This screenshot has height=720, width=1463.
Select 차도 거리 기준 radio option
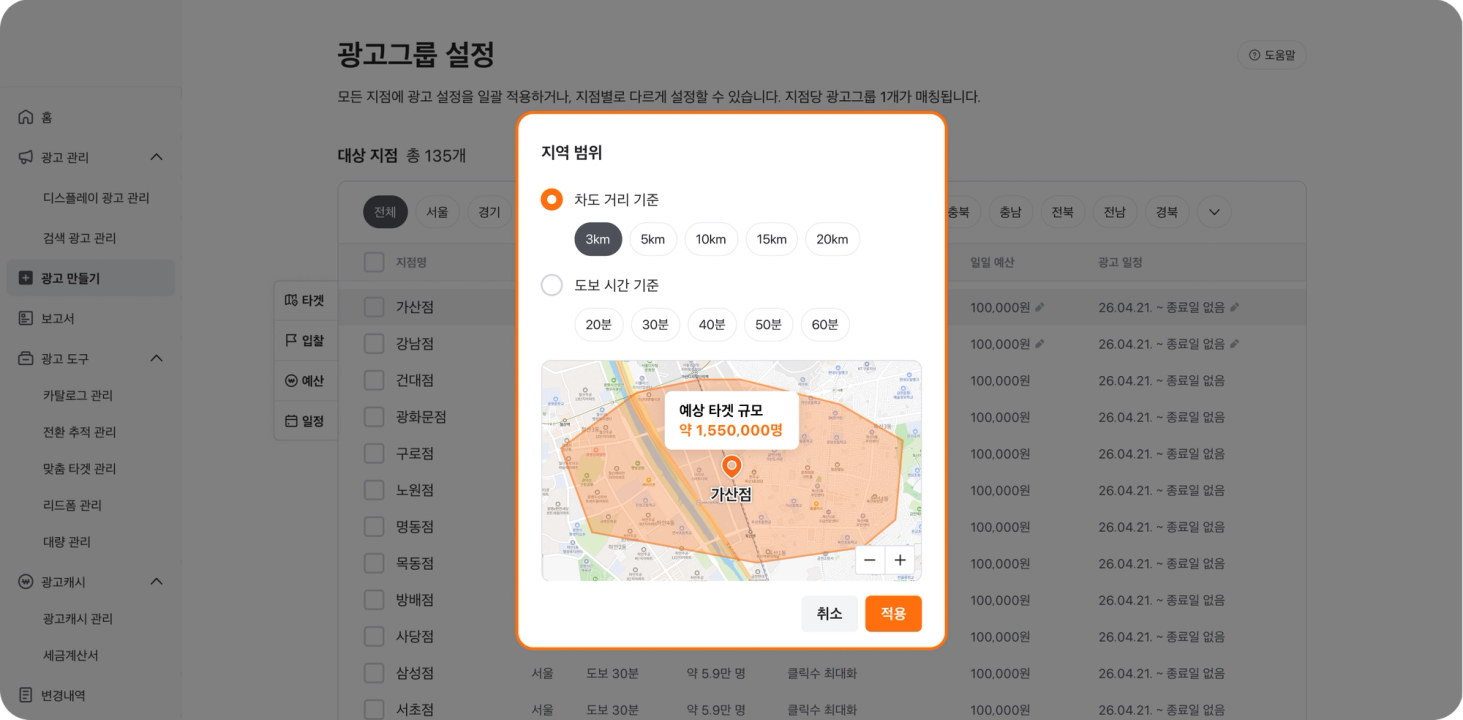click(552, 200)
